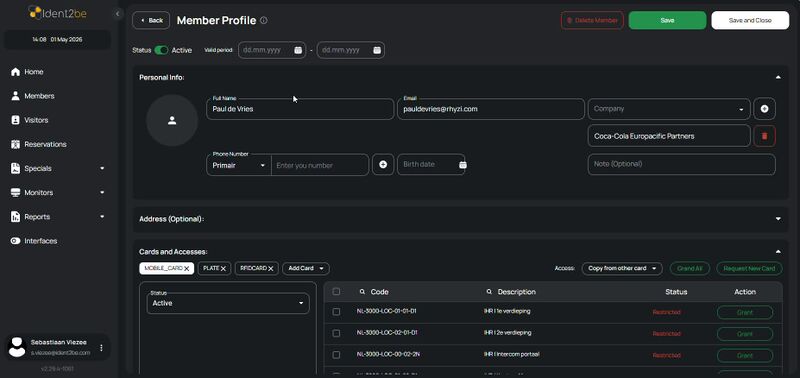Click the Grand All button
This screenshot has width=800, height=378.
[x=690, y=268]
